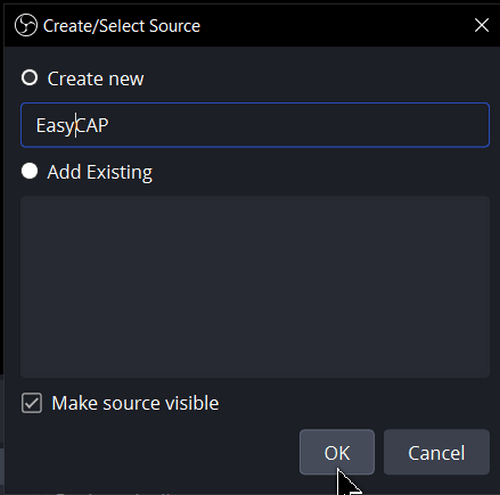
Task: Click the Create/Select Source title text
Action: (x=122, y=26)
